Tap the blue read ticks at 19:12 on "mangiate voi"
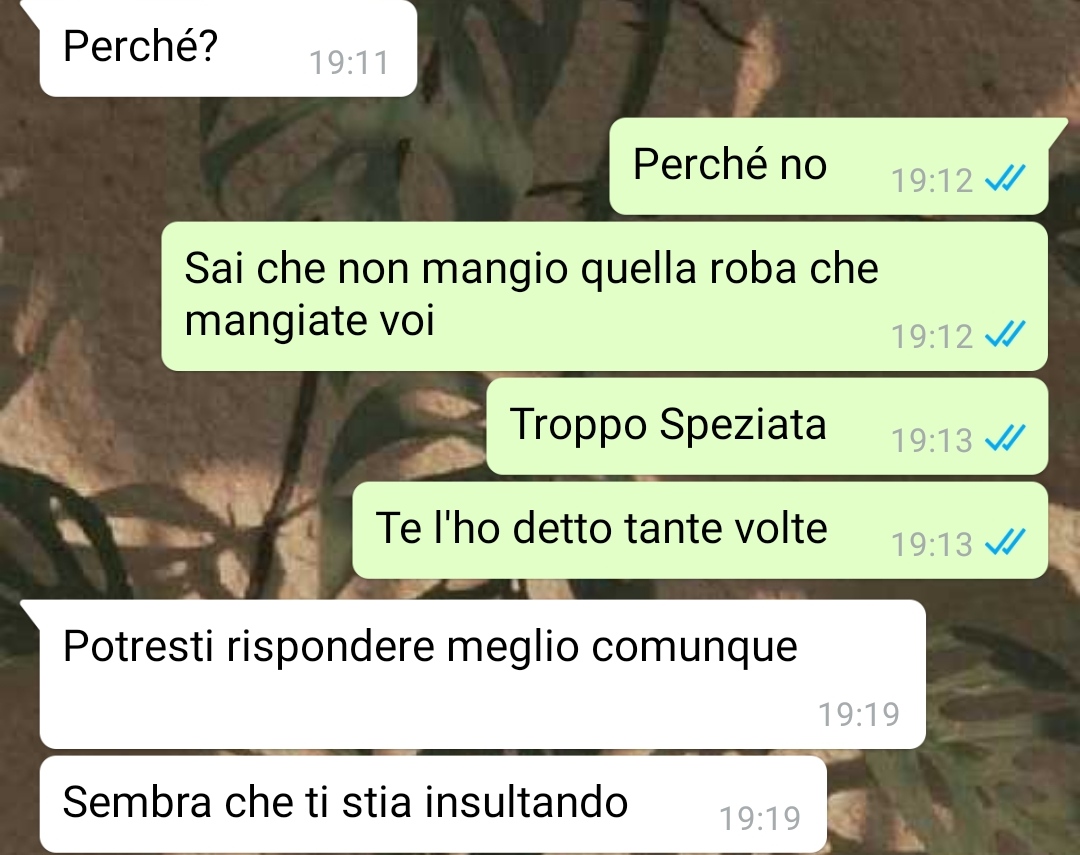The width and height of the screenshot is (1080, 855). (x=1005, y=334)
